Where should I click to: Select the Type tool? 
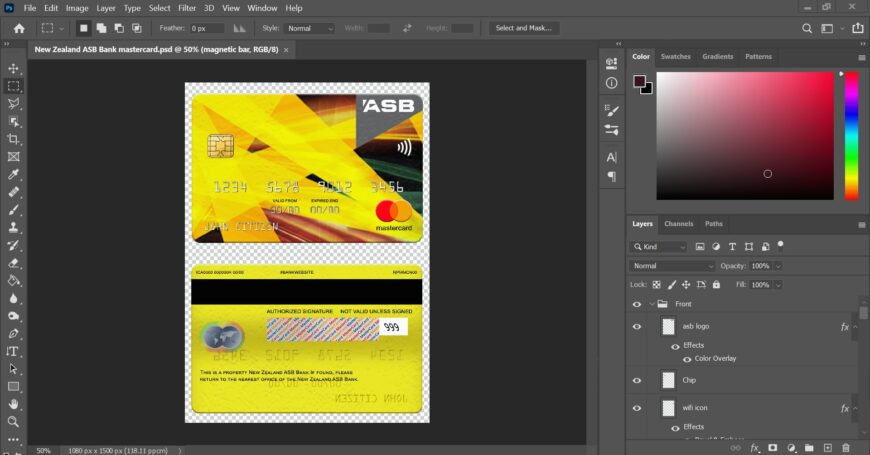[x=13, y=351]
